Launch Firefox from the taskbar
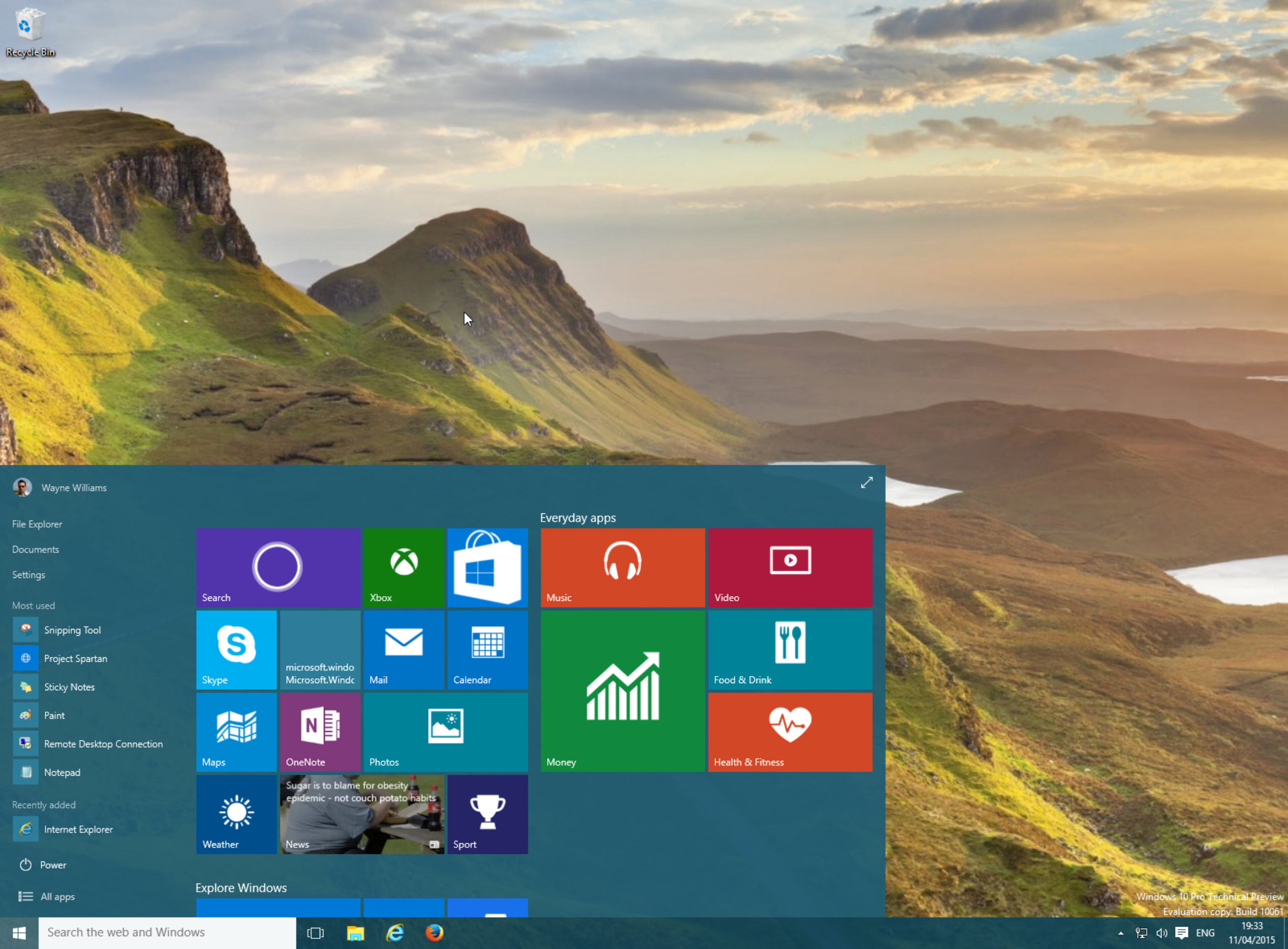Viewport: 1288px width, 949px height. [x=434, y=933]
